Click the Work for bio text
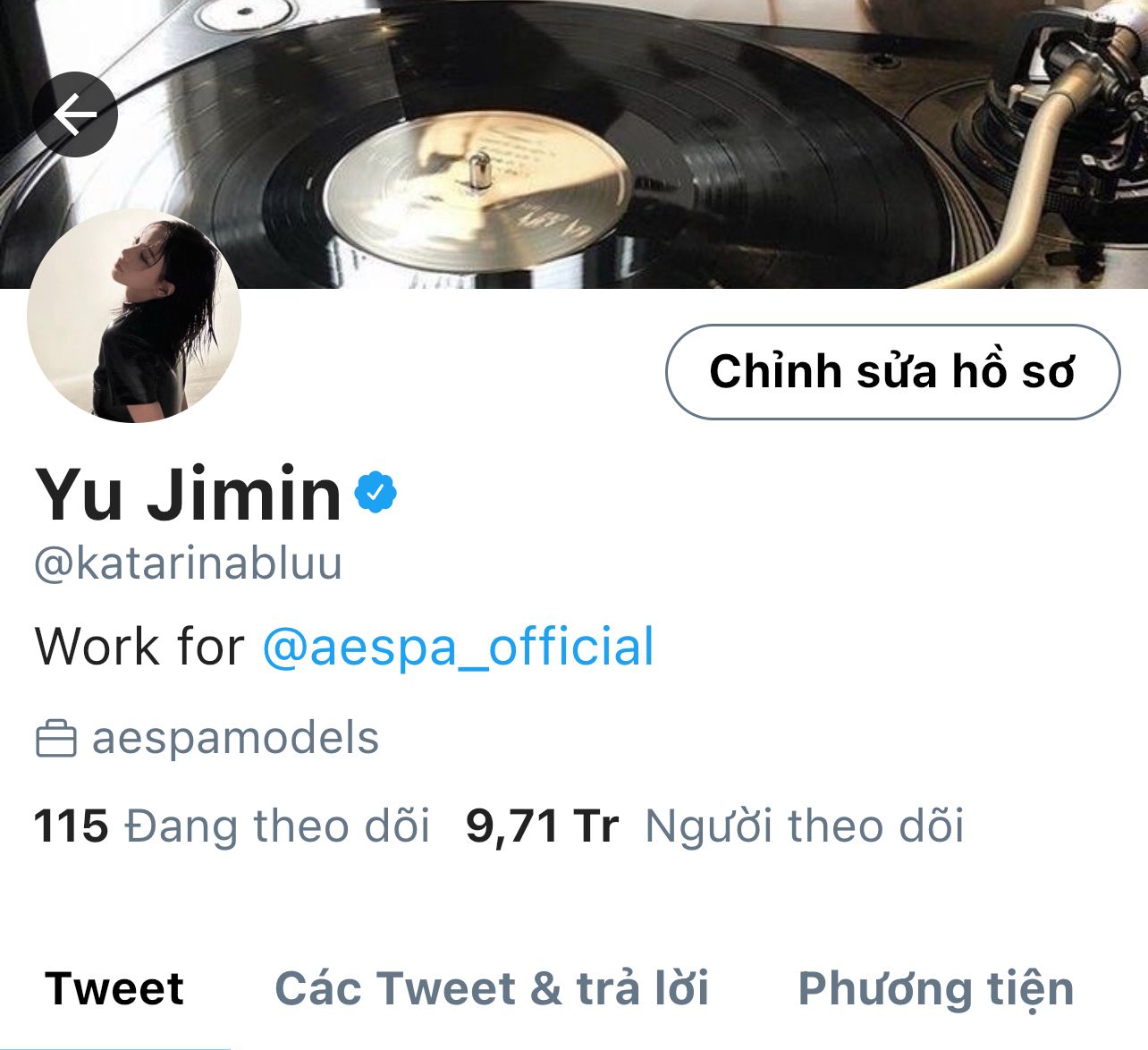Screen dimensions: 1148x1050 coord(139,647)
